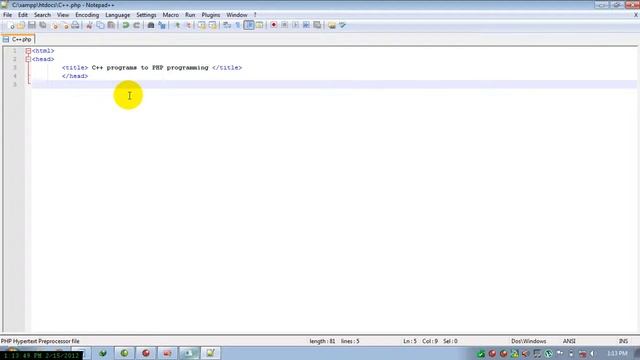Click the green Undo arrow icon
The image size is (640, 360).
pyautogui.click(x=126, y=25)
